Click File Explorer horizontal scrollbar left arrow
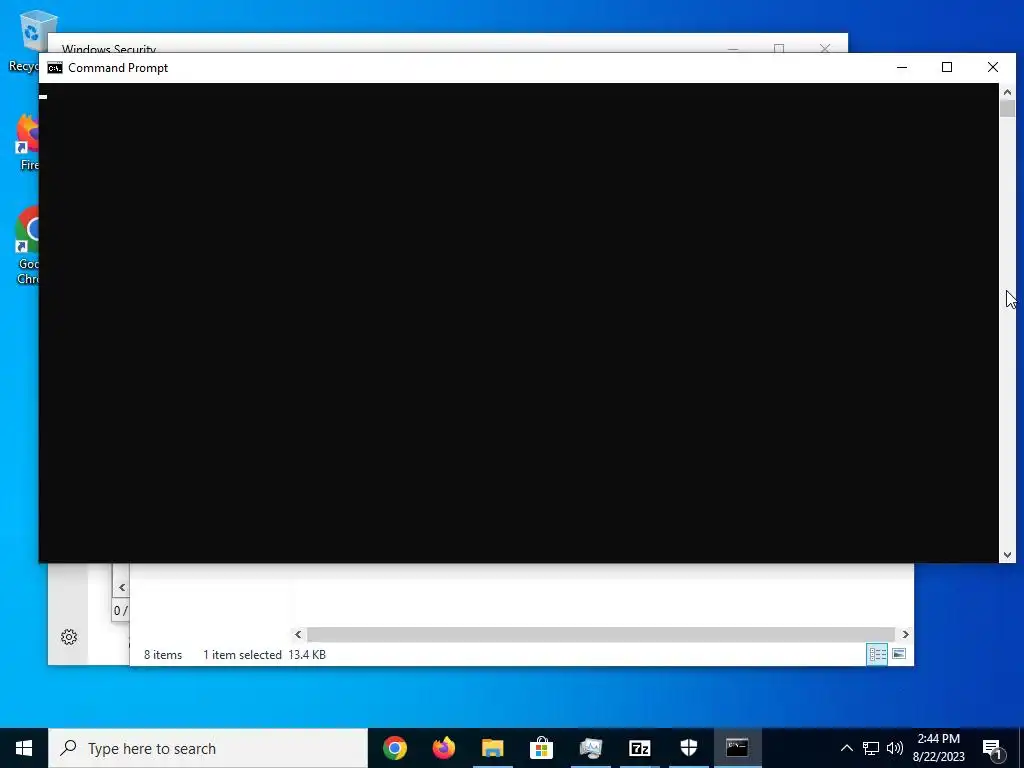 coord(298,634)
